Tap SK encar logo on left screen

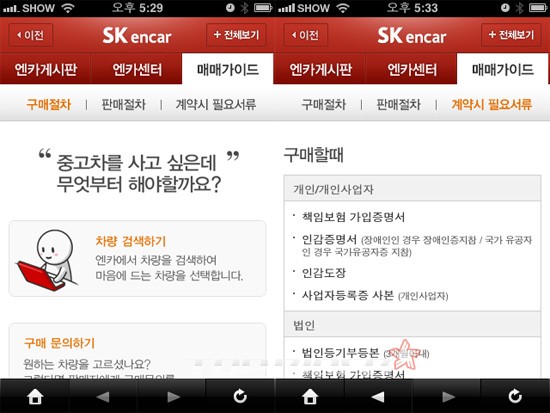137,36
